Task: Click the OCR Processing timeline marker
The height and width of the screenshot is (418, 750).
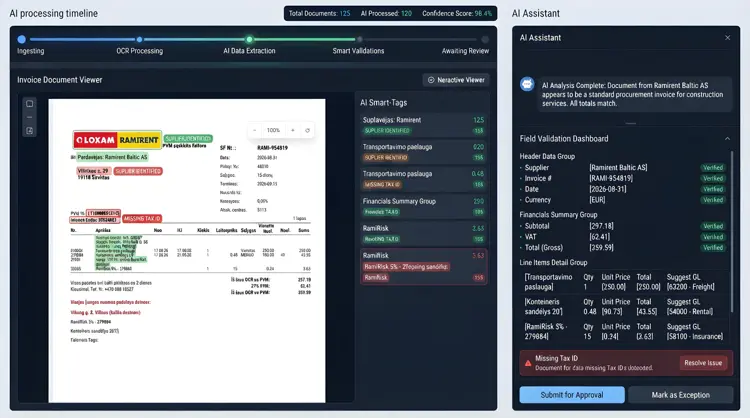Action: click(139, 39)
